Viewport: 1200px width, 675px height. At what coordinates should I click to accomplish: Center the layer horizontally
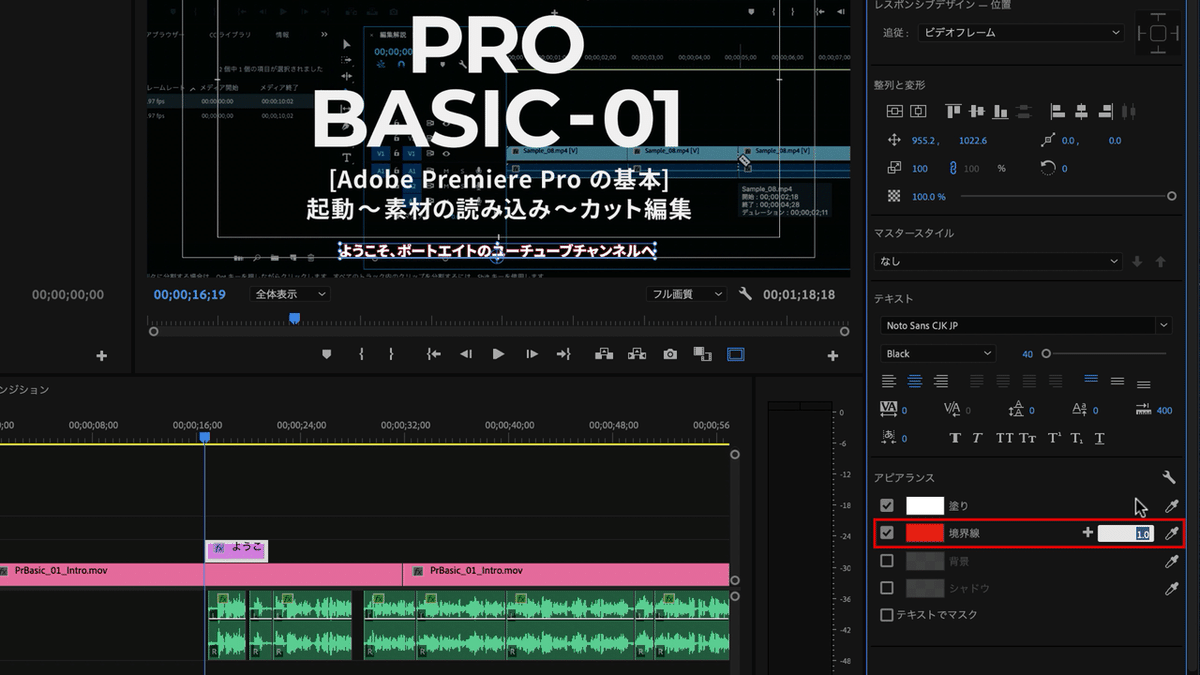pyautogui.click(x=919, y=112)
